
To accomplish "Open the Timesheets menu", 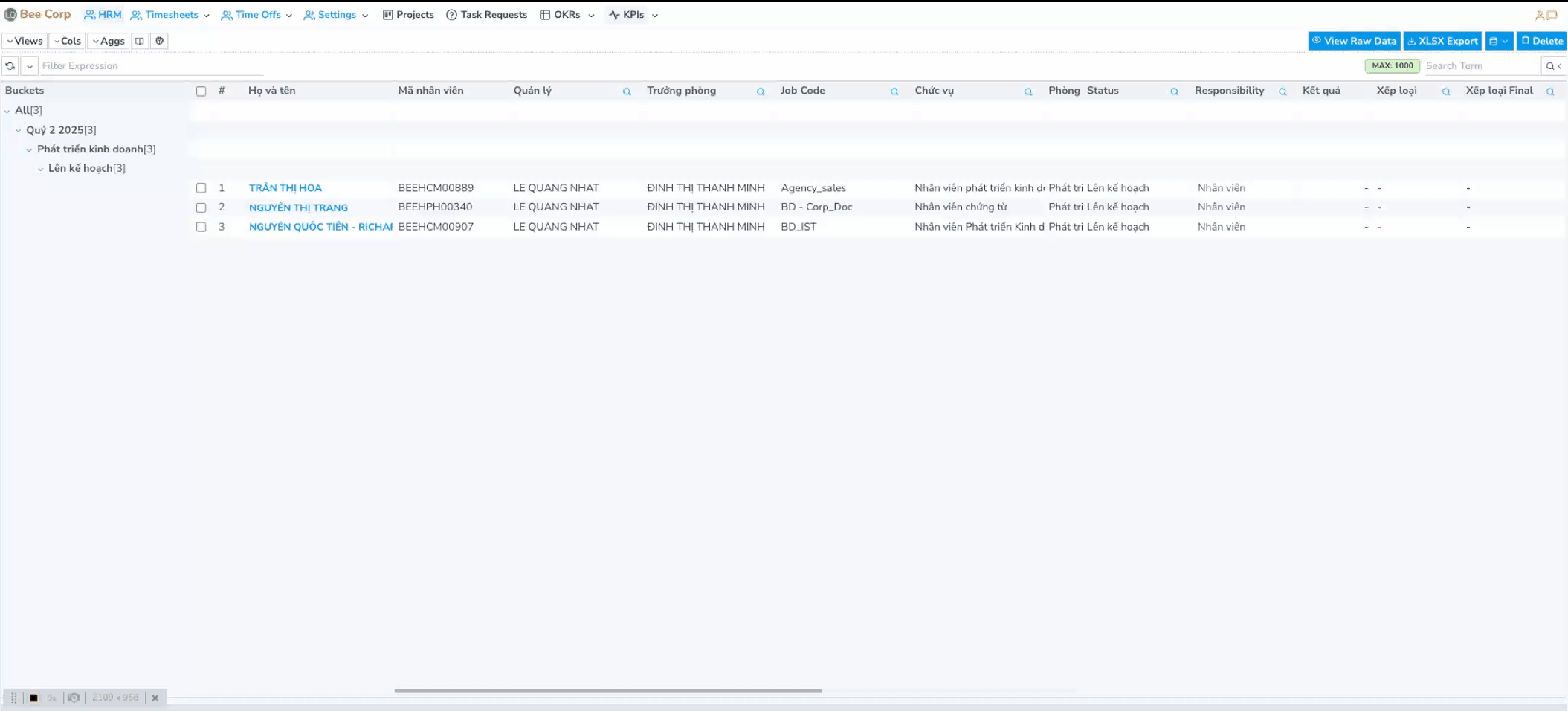I will coord(170,15).
